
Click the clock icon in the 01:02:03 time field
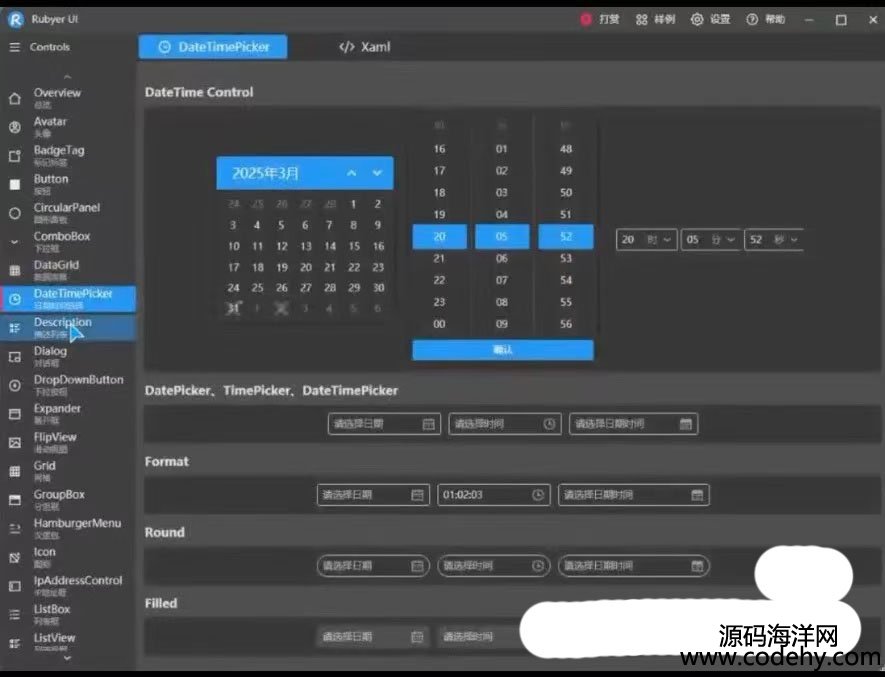click(538, 495)
